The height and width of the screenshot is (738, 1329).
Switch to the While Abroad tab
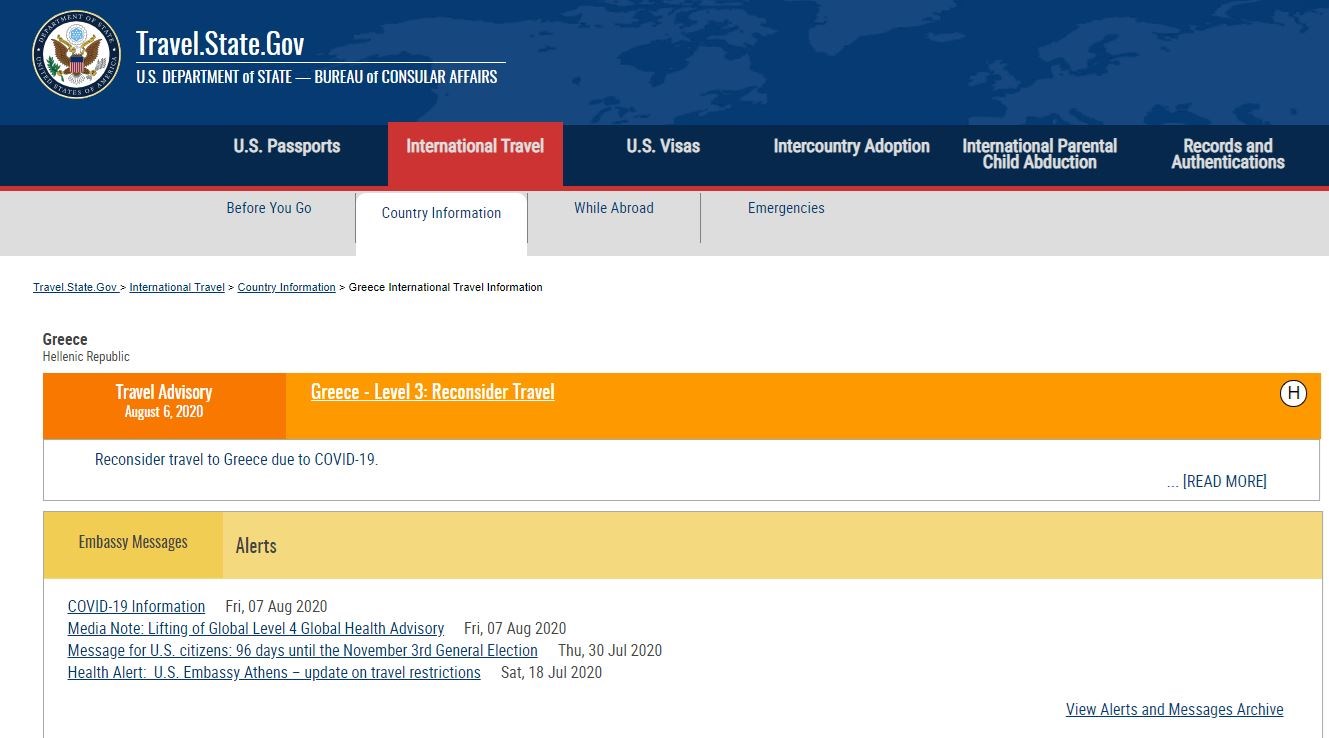tap(614, 208)
